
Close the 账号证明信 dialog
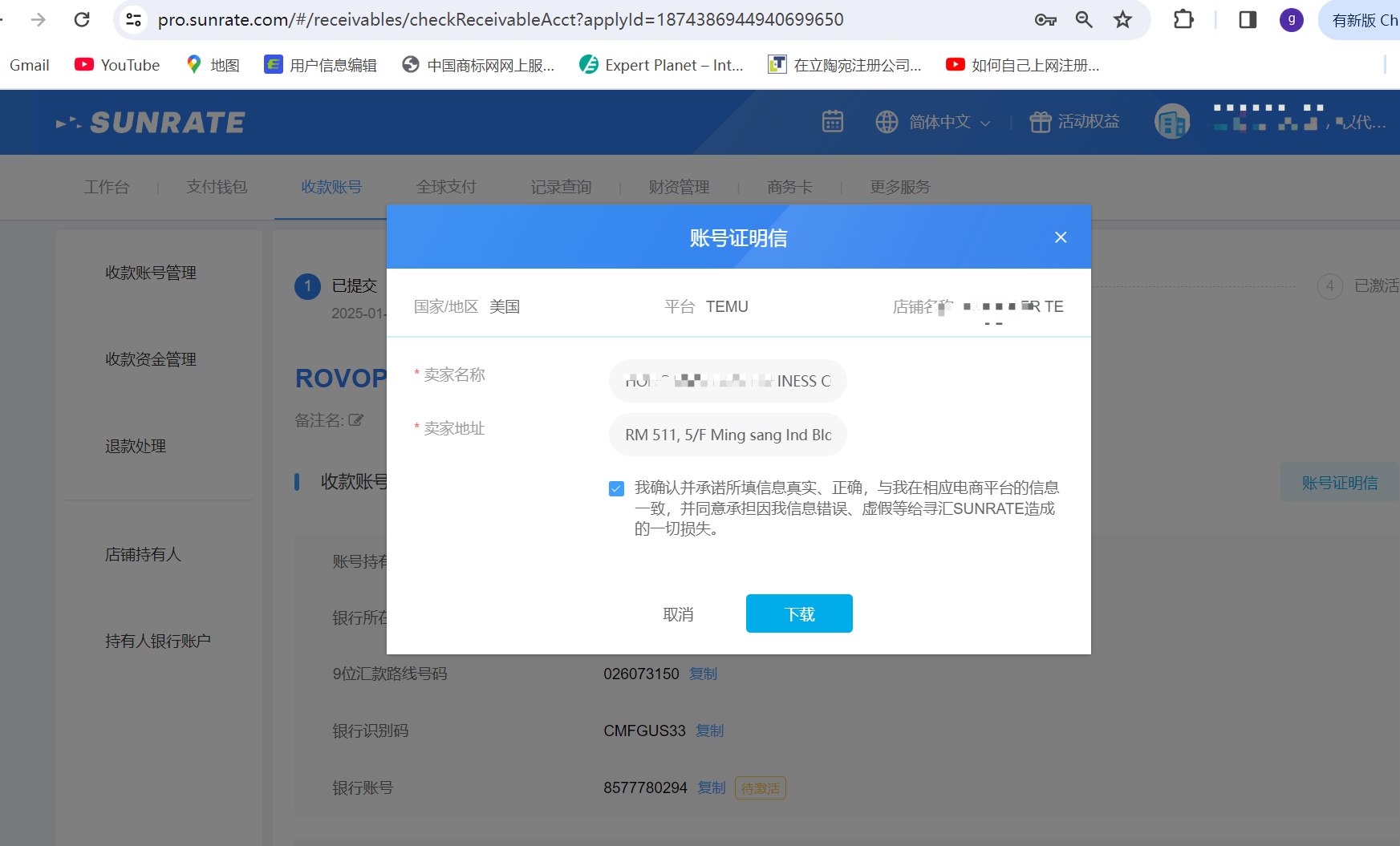click(x=1061, y=237)
